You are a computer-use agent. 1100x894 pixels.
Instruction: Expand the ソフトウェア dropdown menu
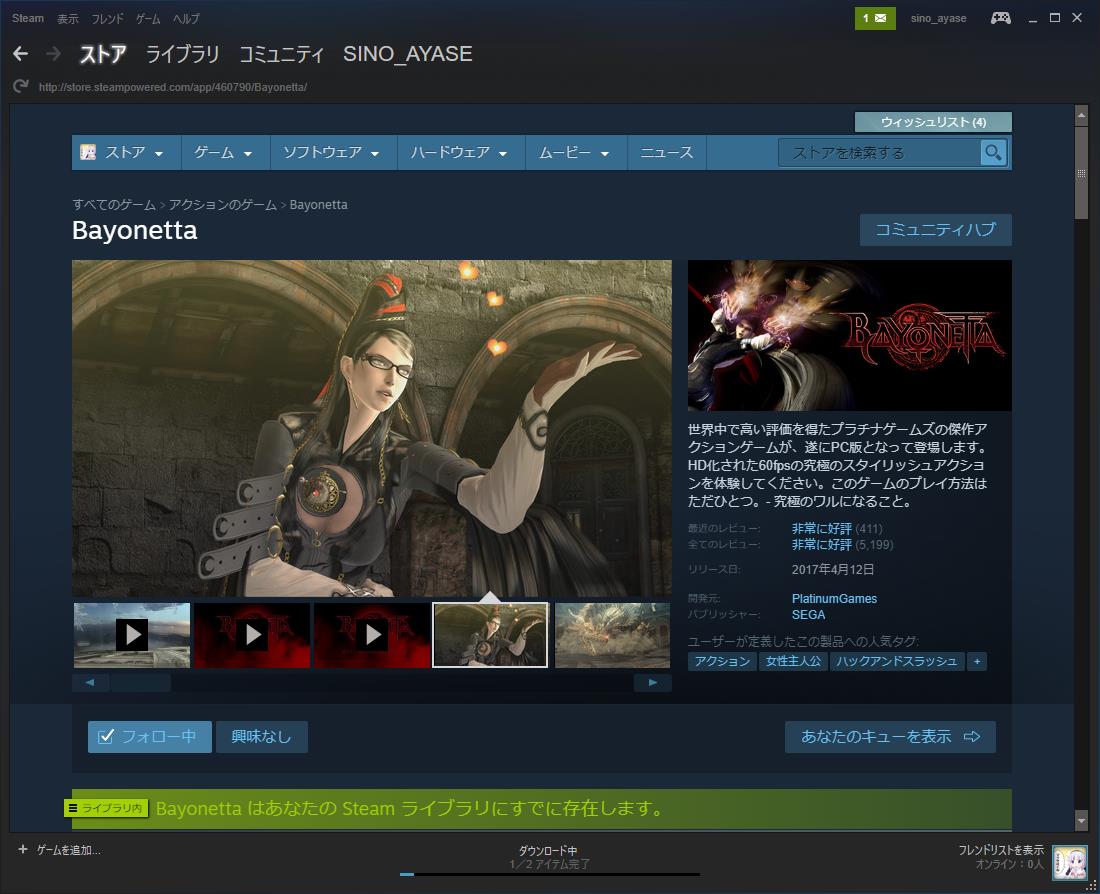click(334, 152)
